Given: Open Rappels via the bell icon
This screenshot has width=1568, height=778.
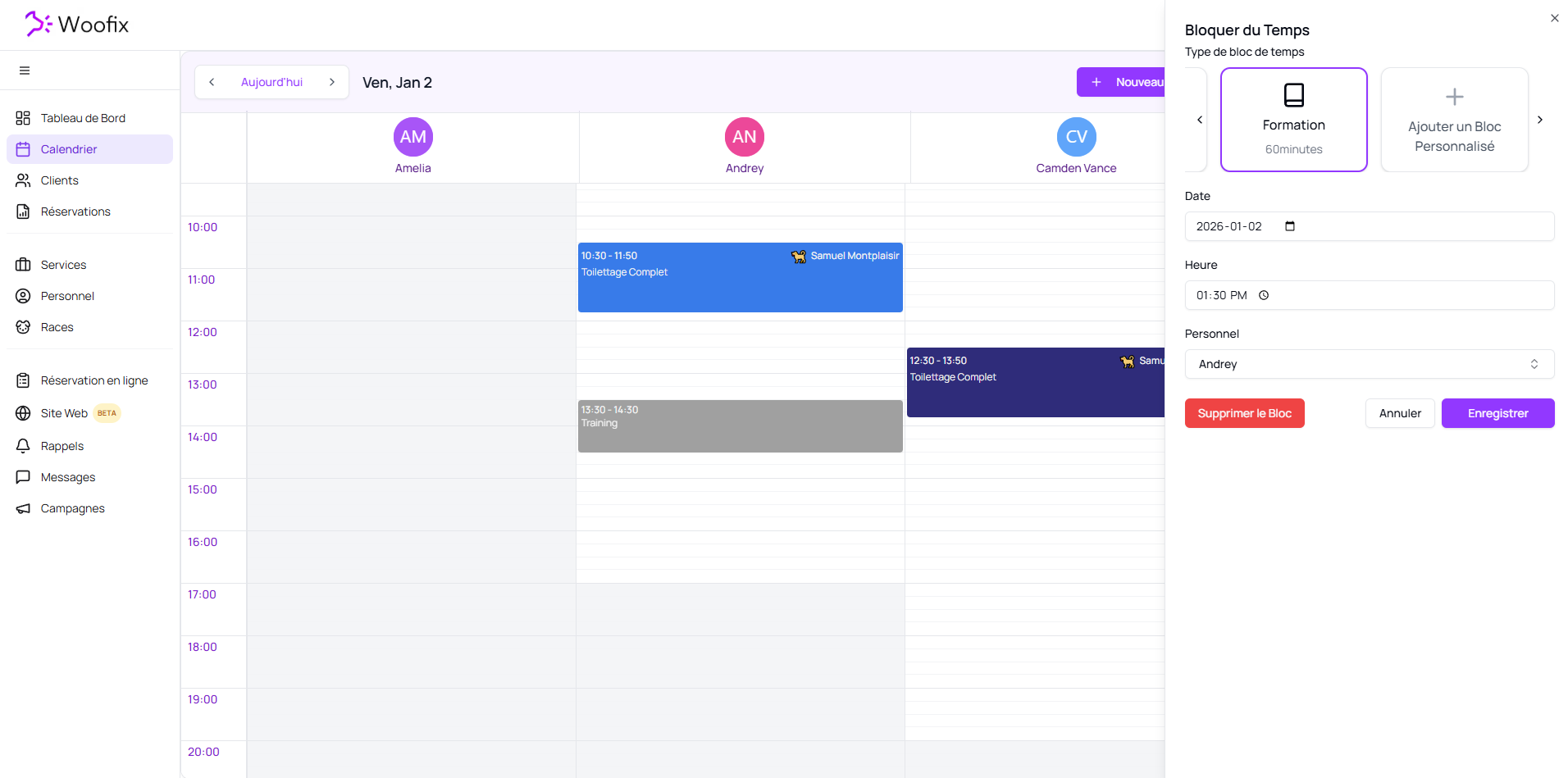Looking at the screenshot, I should pyautogui.click(x=23, y=446).
